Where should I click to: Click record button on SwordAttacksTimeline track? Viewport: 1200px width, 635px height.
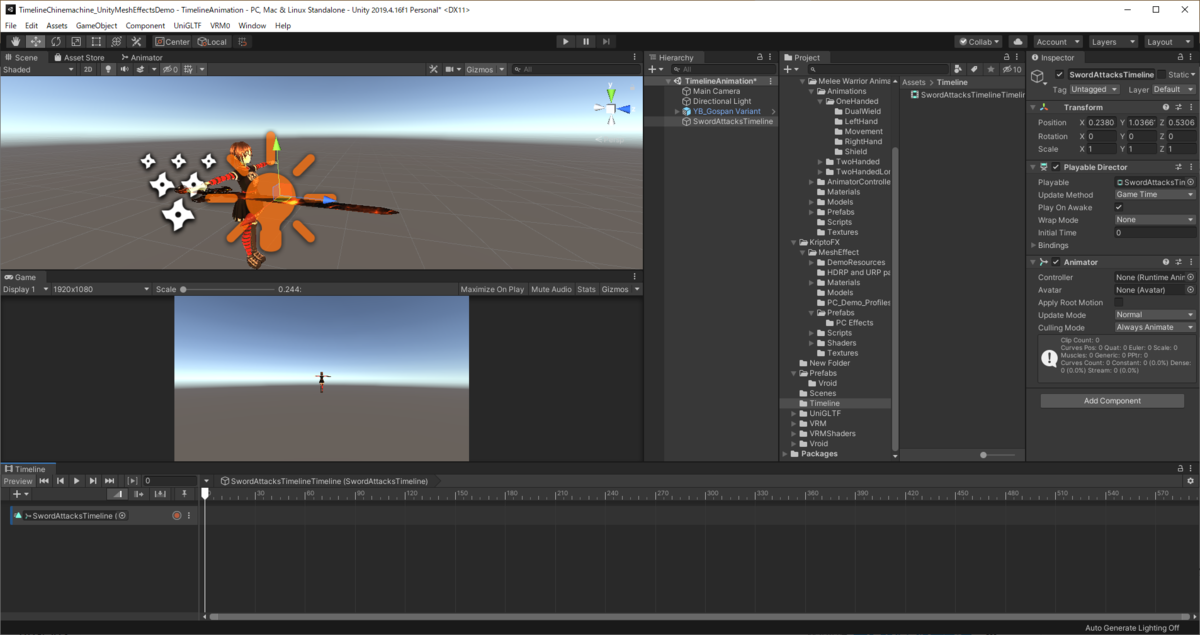176,516
